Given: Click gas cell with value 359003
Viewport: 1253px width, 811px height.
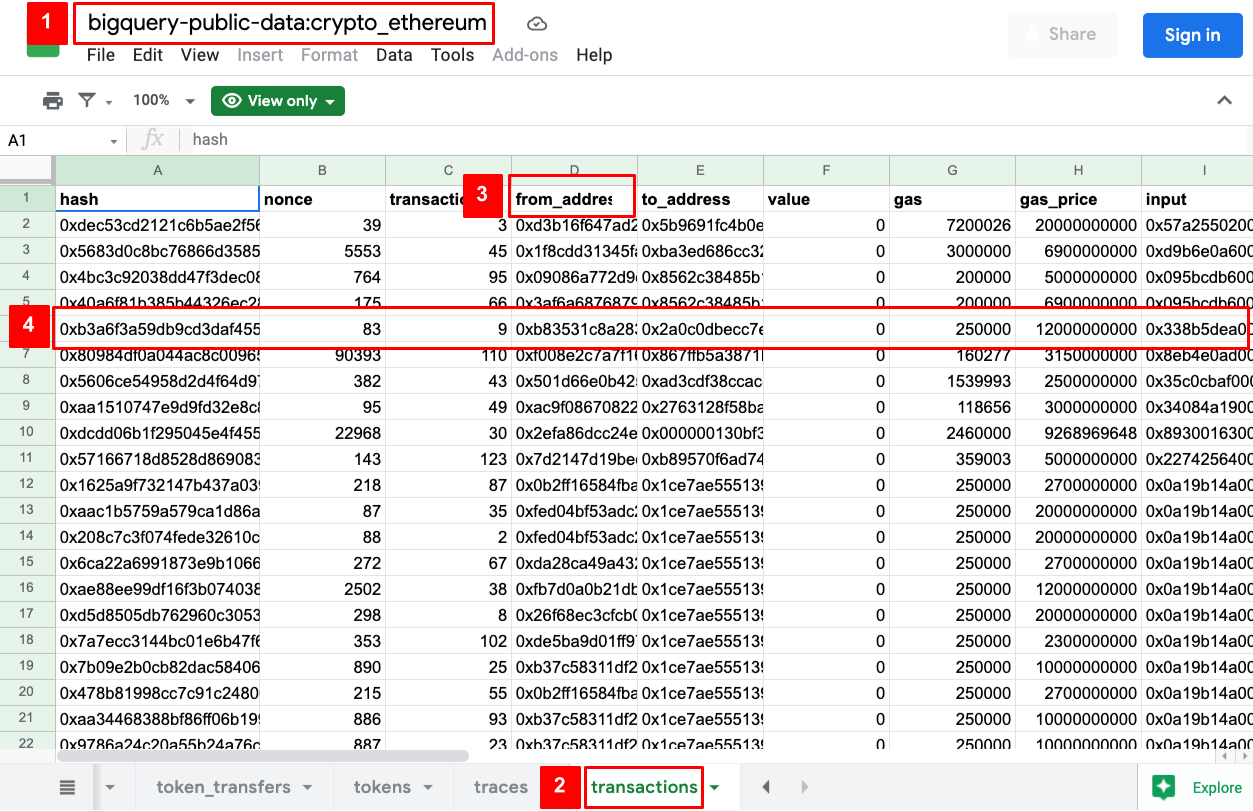Looking at the screenshot, I should 952,459.
